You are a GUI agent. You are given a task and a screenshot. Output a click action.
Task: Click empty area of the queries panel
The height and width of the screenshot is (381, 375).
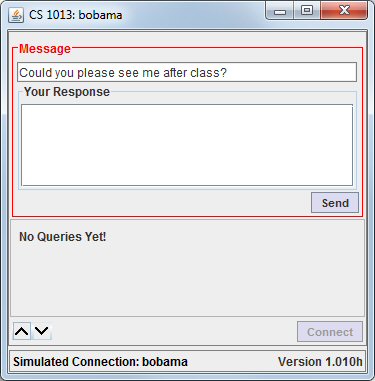click(x=187, y=280)
